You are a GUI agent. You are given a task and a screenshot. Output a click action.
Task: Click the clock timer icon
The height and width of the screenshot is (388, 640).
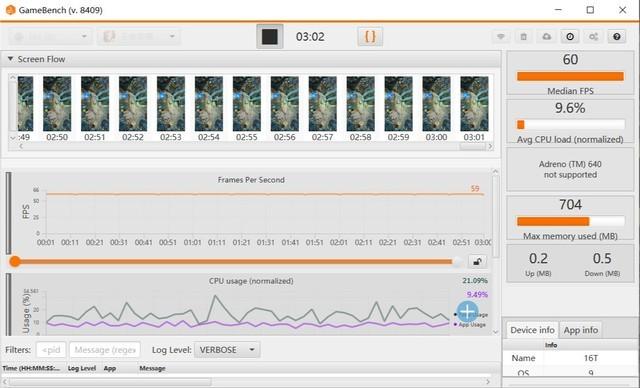point(570,37)
